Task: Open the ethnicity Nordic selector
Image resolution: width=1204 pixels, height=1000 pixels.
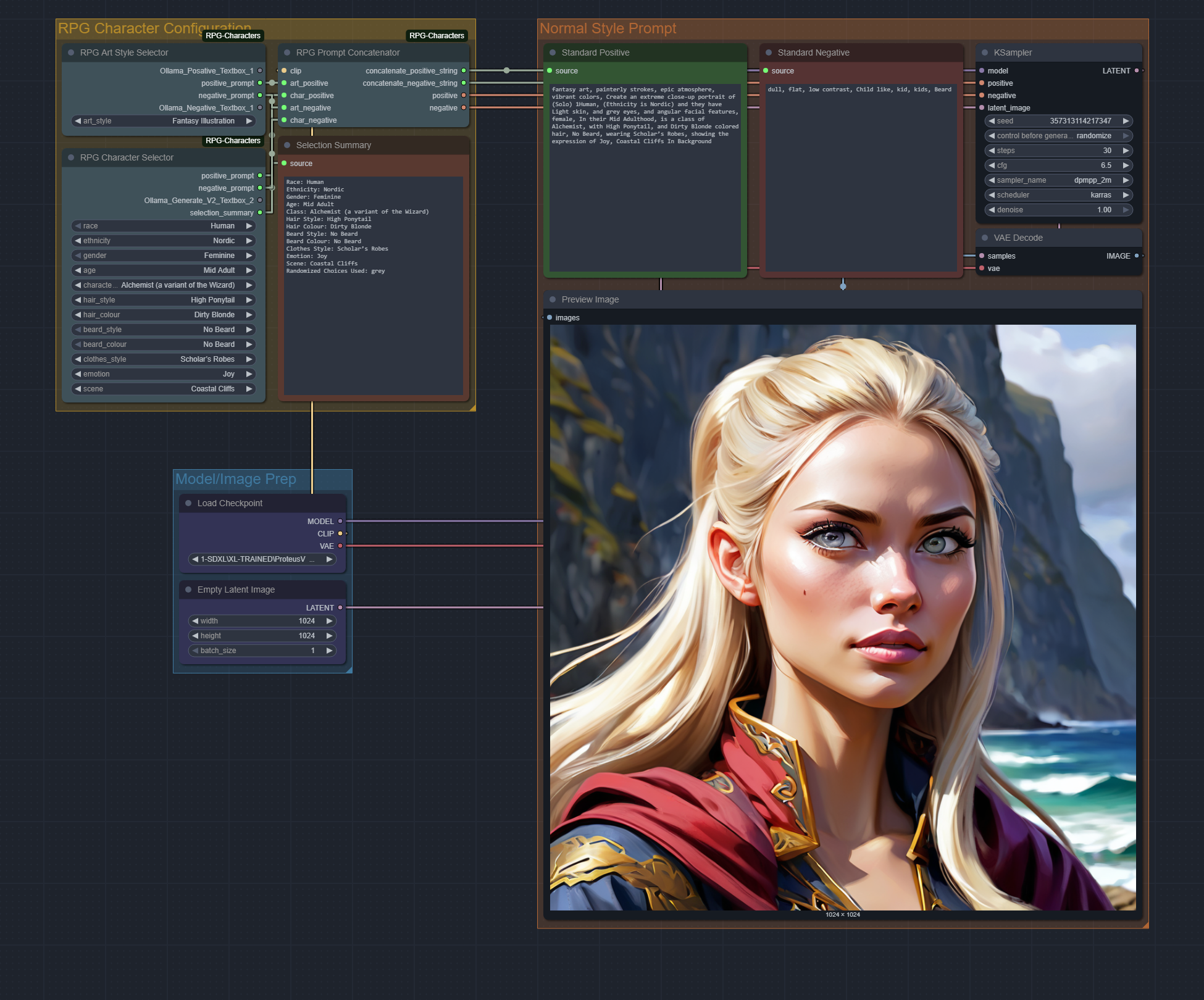Action: pyautogui.click(x=164, y=241)
